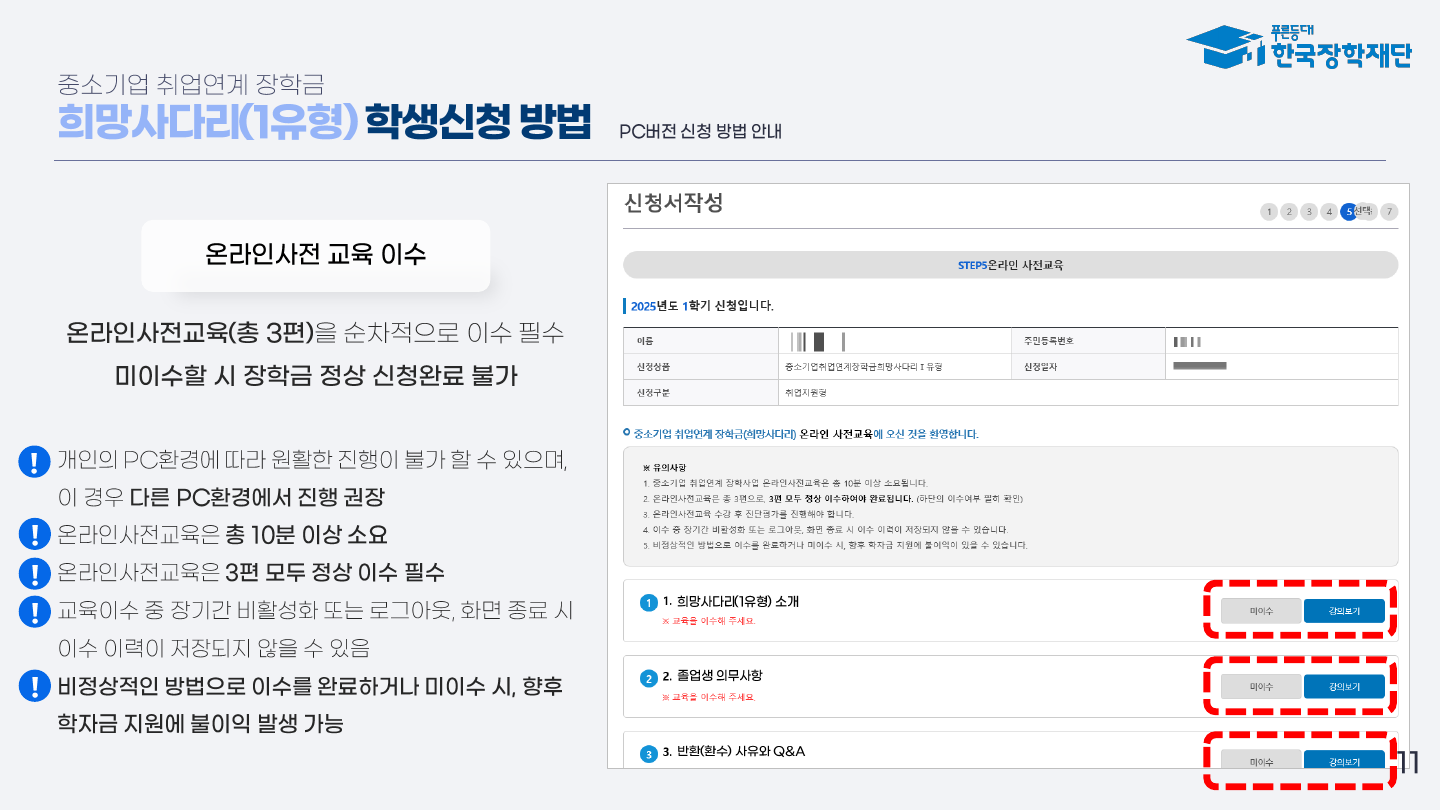Click the 신청서작성 page heading
Viewport: 1440px width, 810px height.
[672, 203]
